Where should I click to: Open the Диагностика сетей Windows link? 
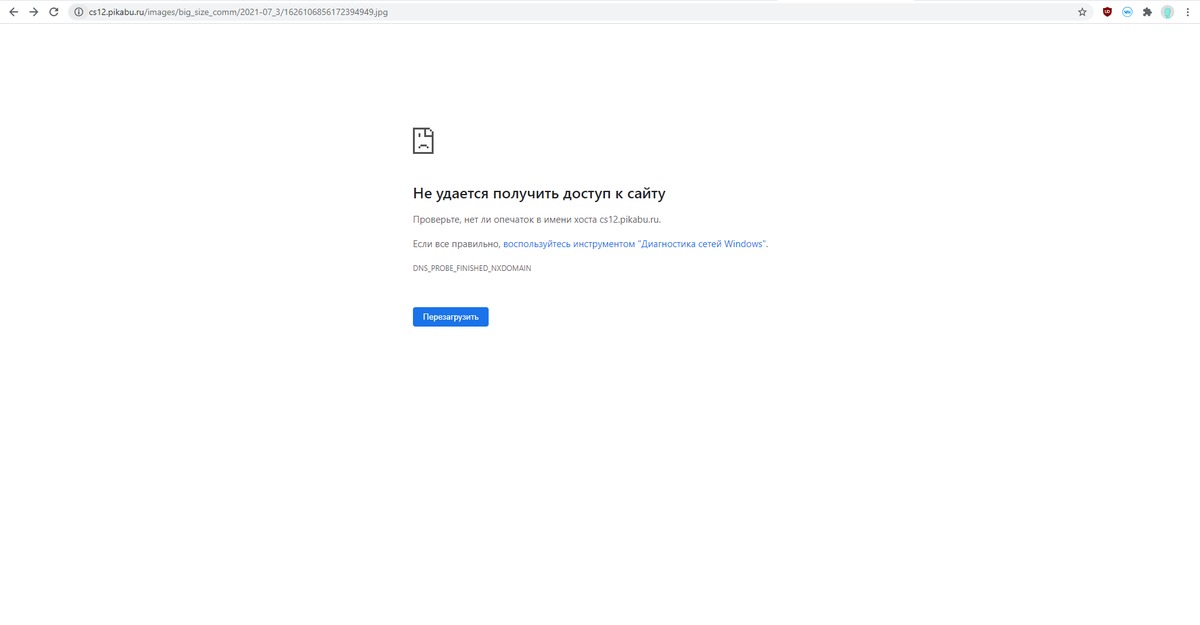(635, 244)
